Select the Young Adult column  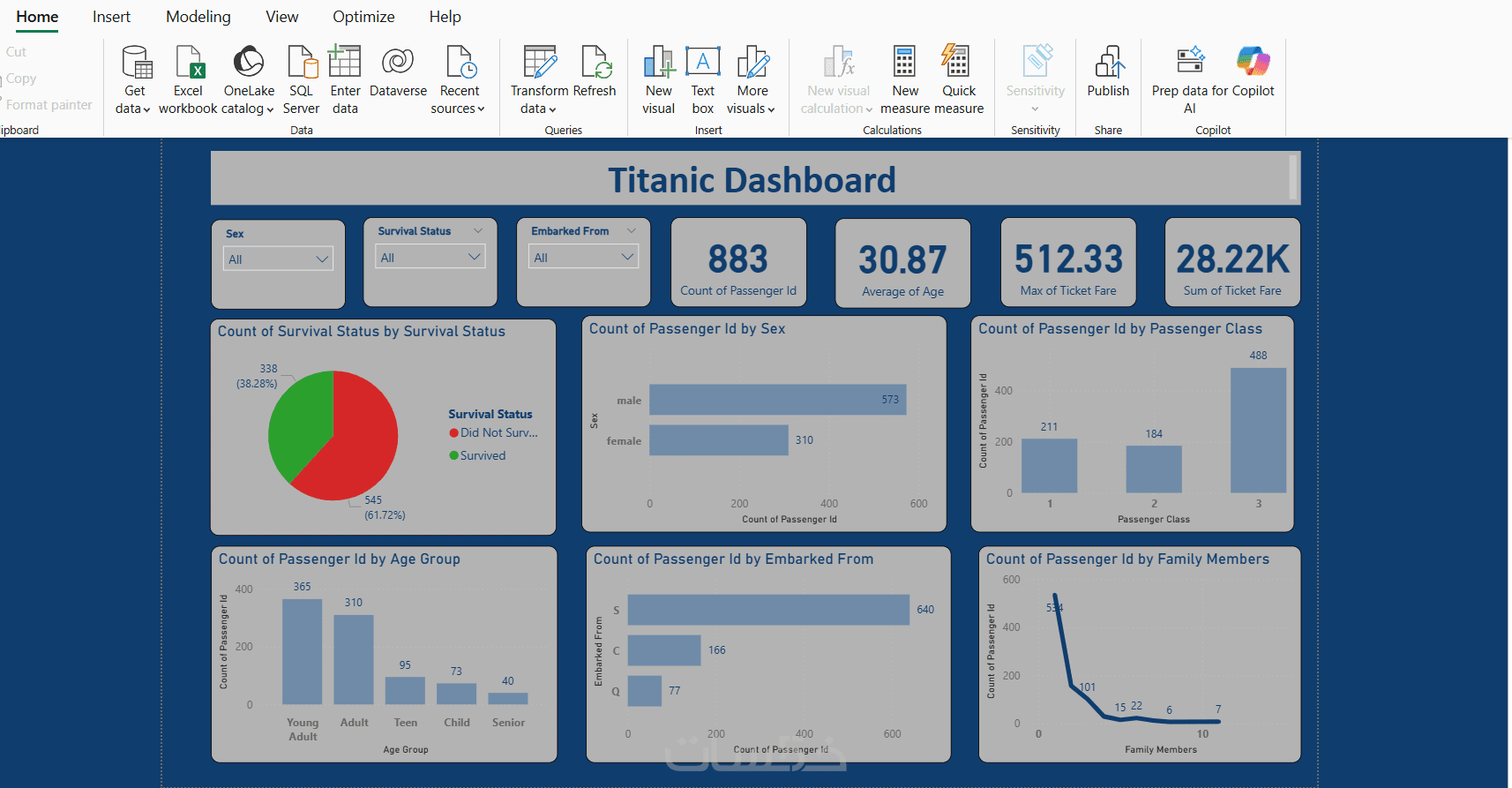(x=302, y=652)
